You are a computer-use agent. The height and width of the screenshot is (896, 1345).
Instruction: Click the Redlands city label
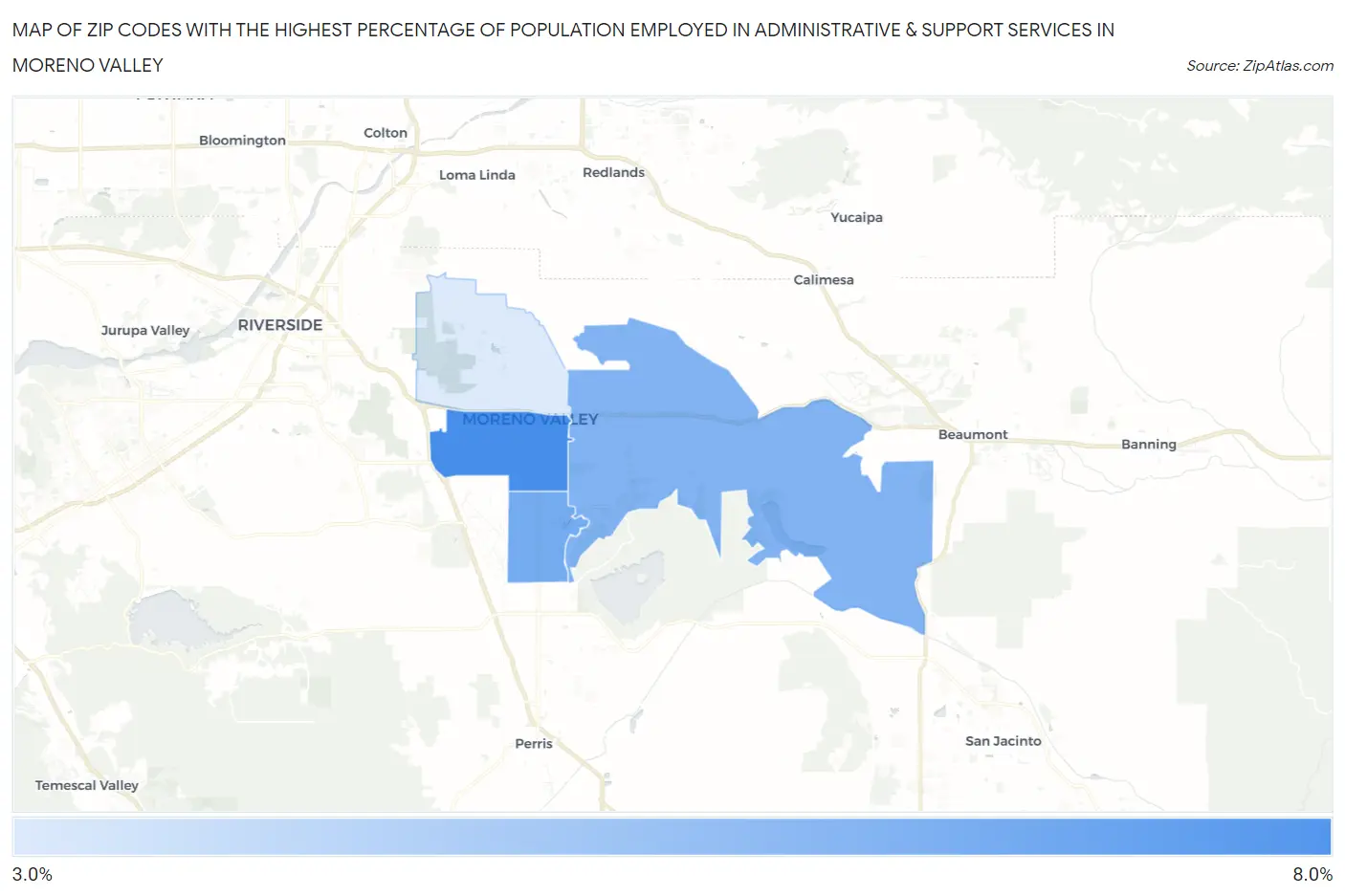614,172
